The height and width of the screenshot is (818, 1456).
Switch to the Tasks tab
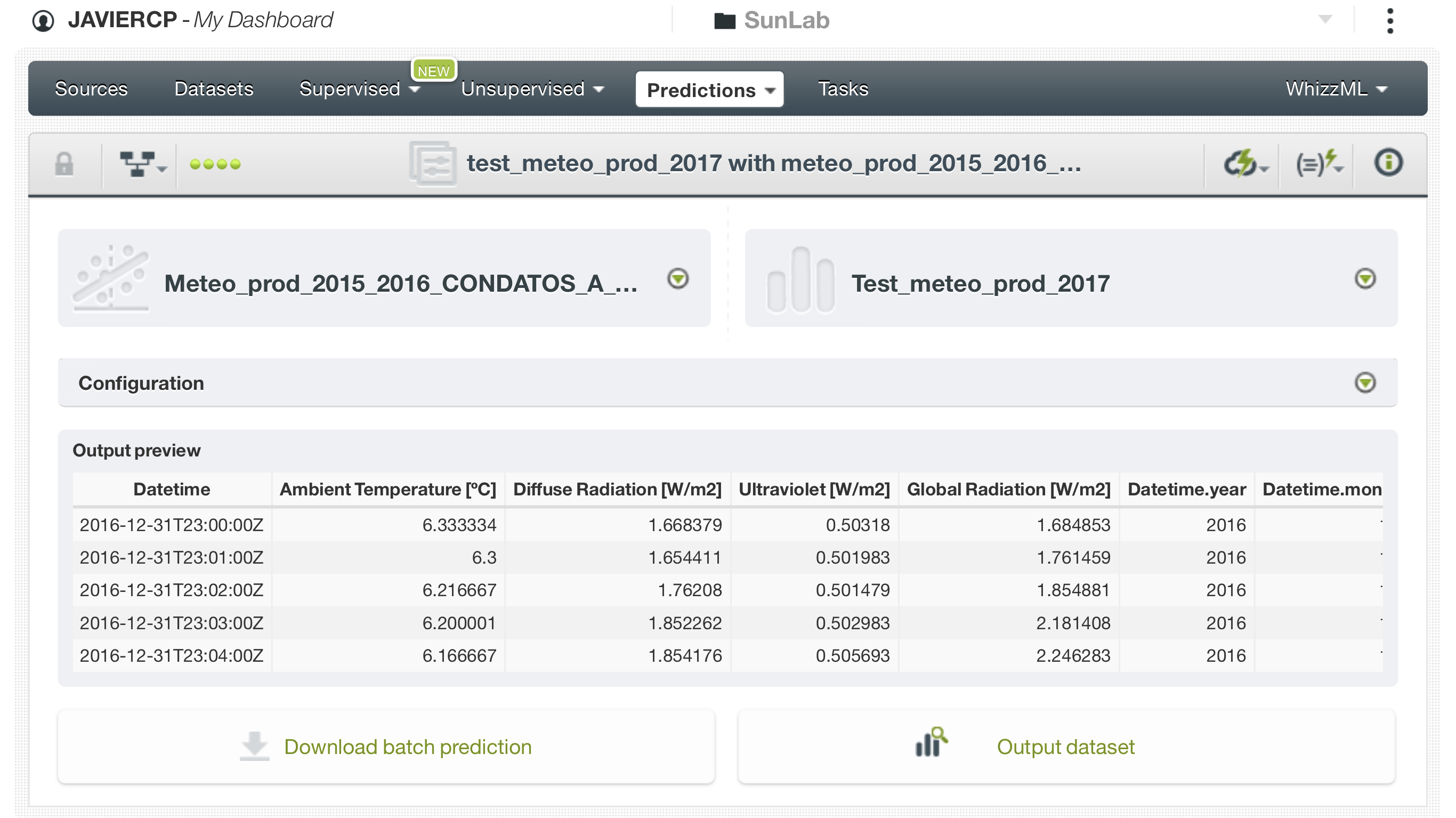click(843, 90)
